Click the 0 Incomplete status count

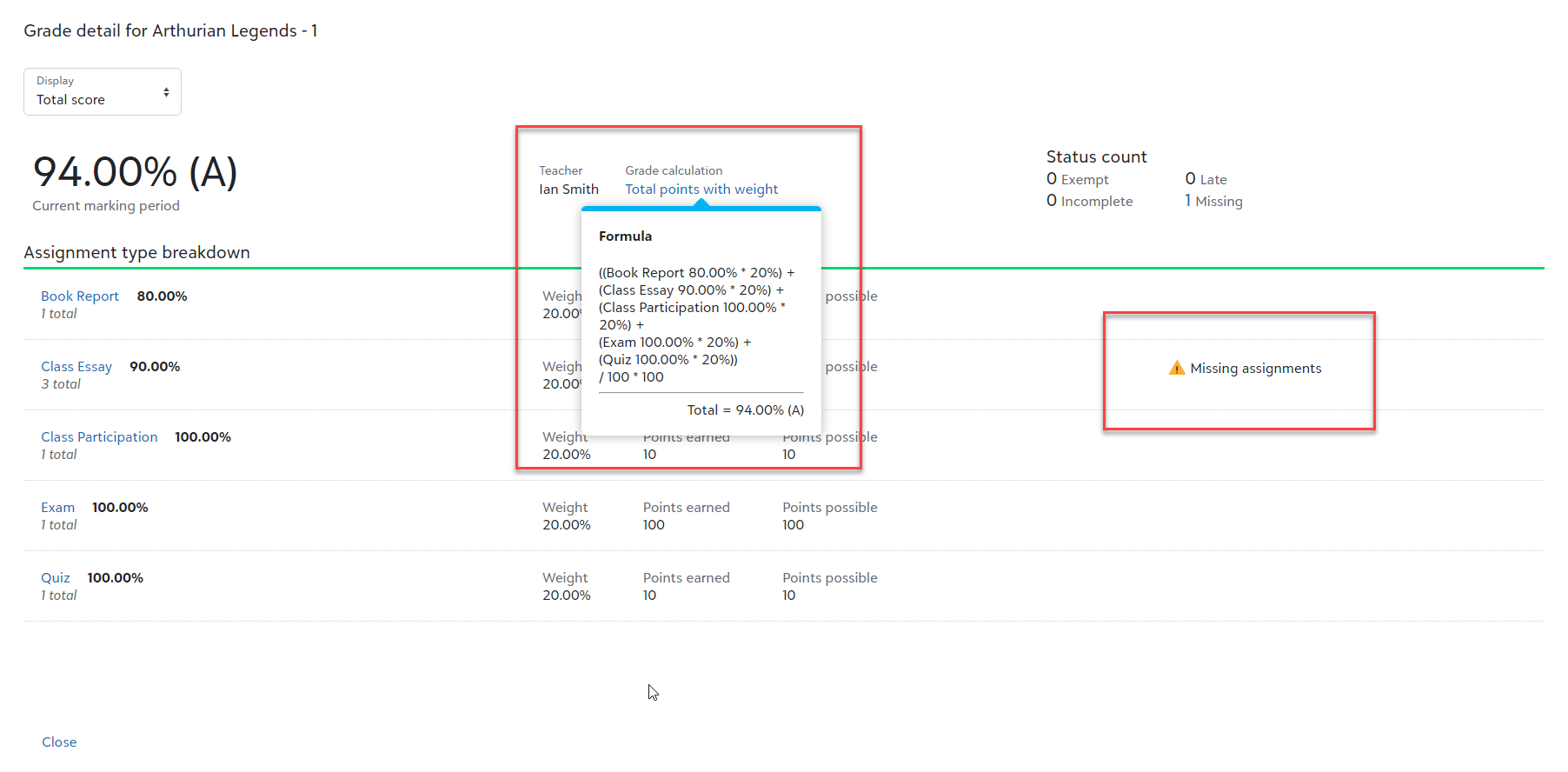(x=1090, y=201)
